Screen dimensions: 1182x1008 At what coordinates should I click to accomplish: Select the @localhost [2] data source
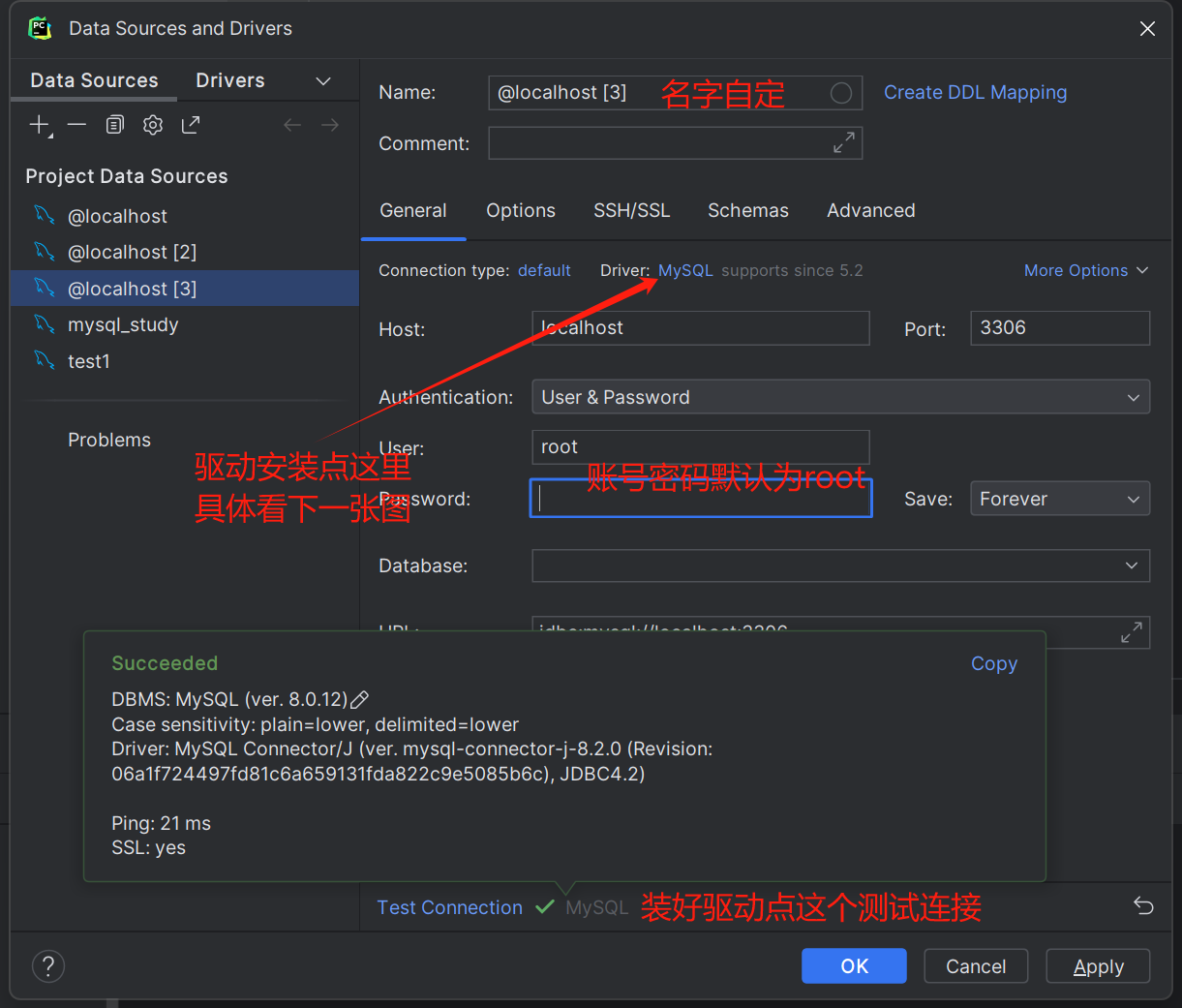[x=185, y=252]
